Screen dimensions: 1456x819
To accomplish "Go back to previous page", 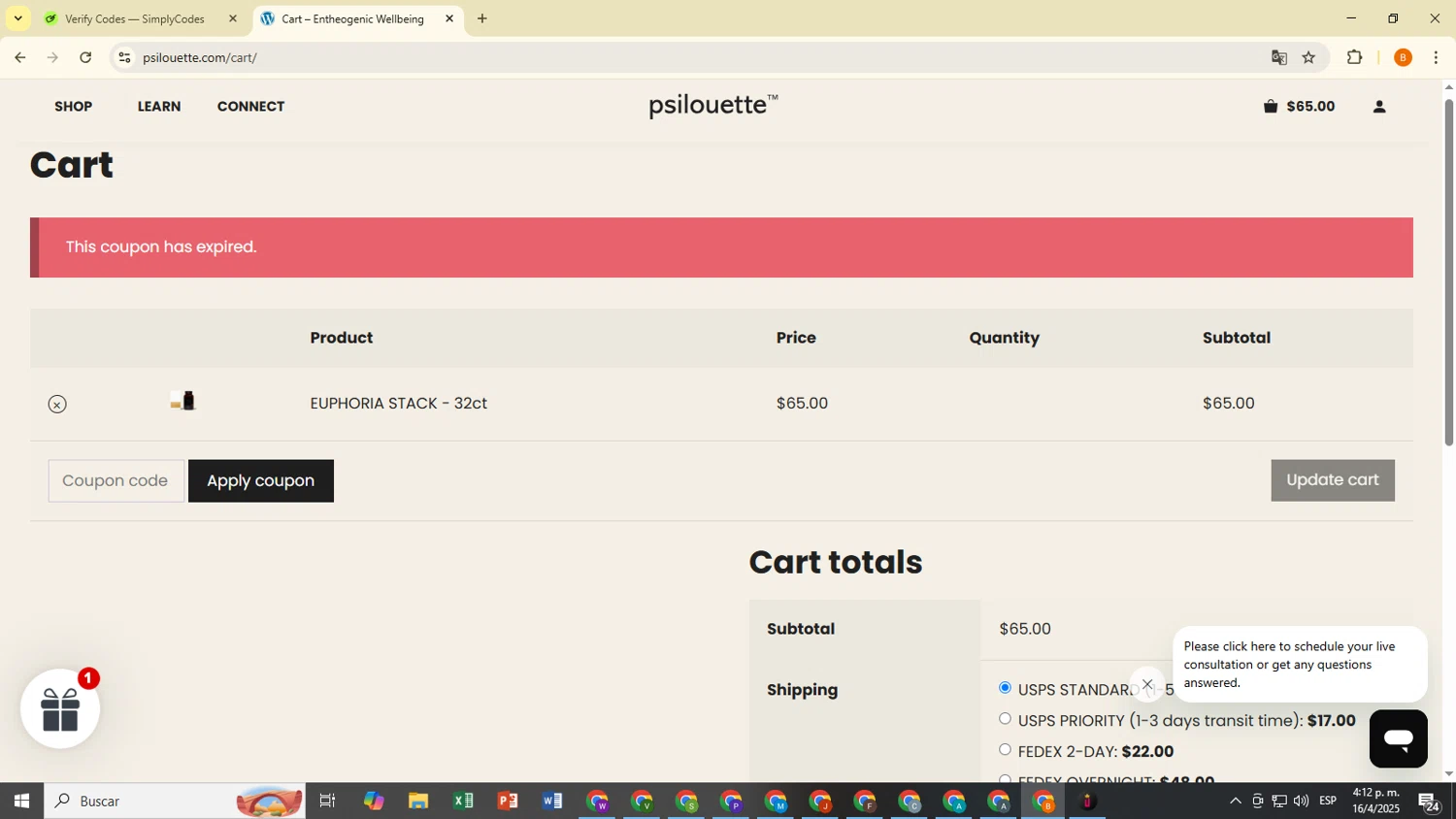I will click(x=19, y=57).
